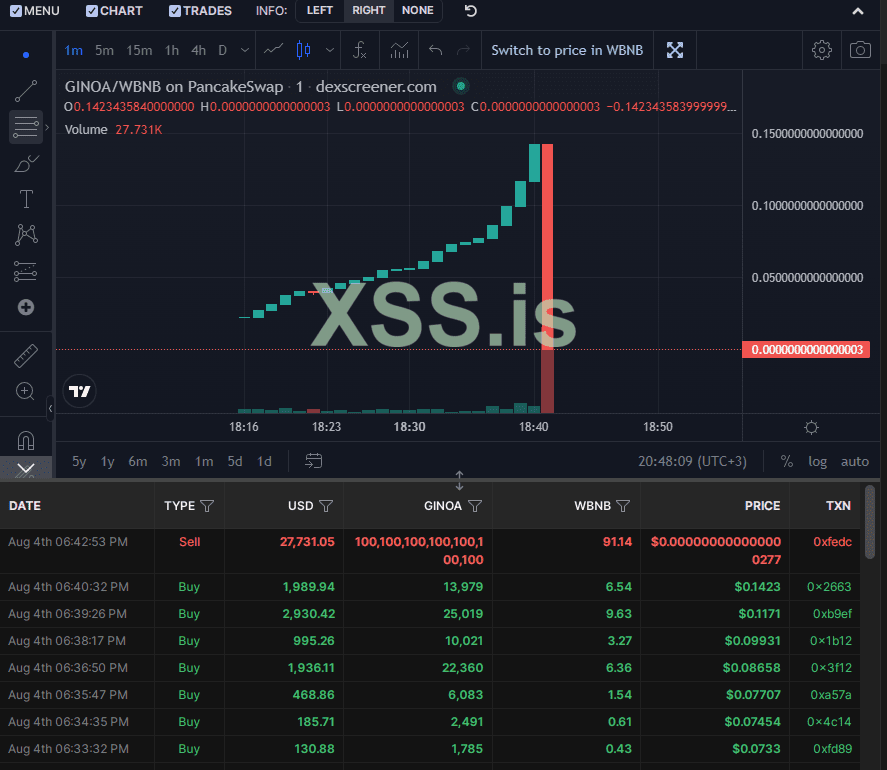This screenshot has width=887, height=770.
Task: Collapse the drawing toolbar arrow
Action: coord(50,407)
